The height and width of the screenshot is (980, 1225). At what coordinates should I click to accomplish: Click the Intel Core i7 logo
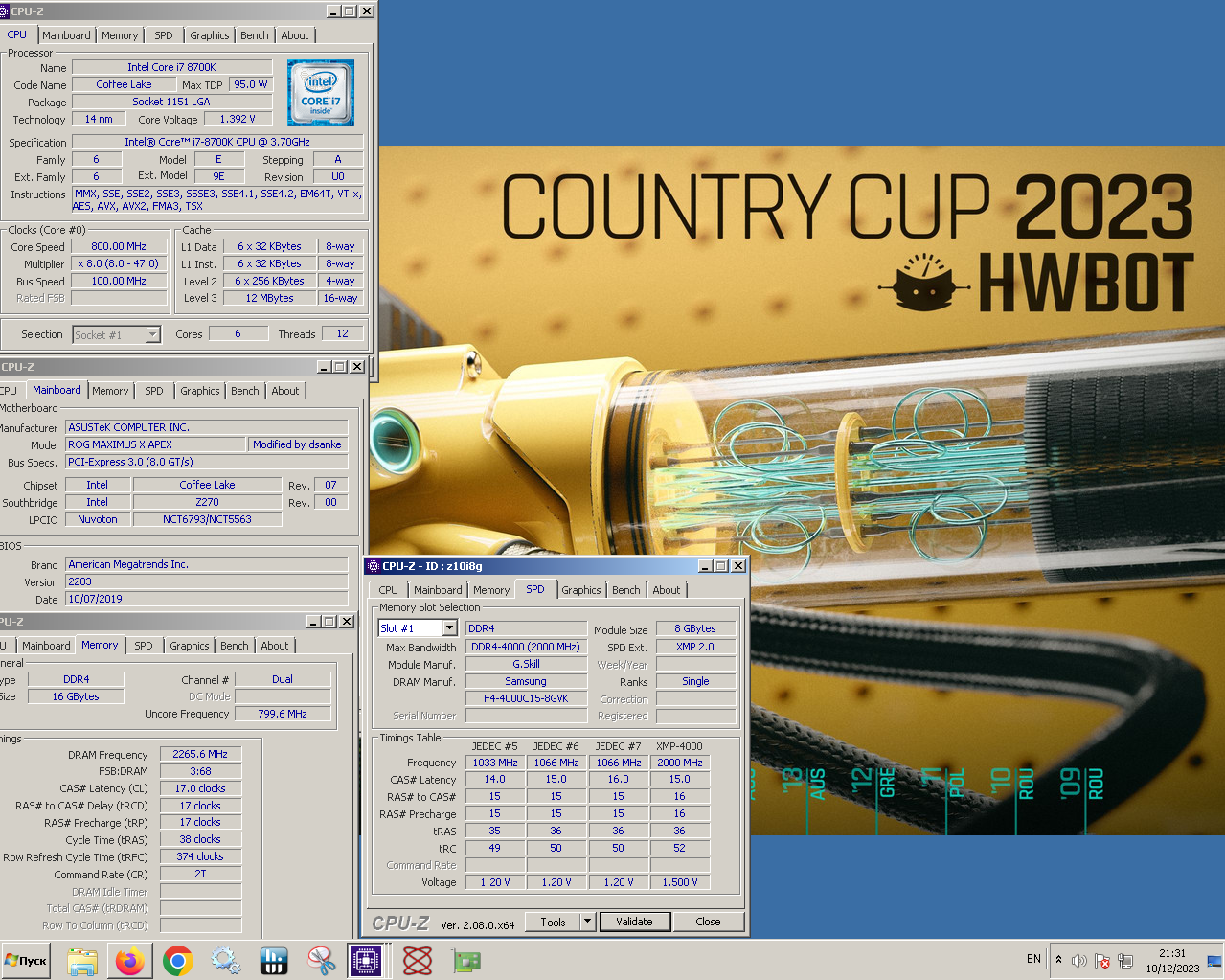[321, 93]
